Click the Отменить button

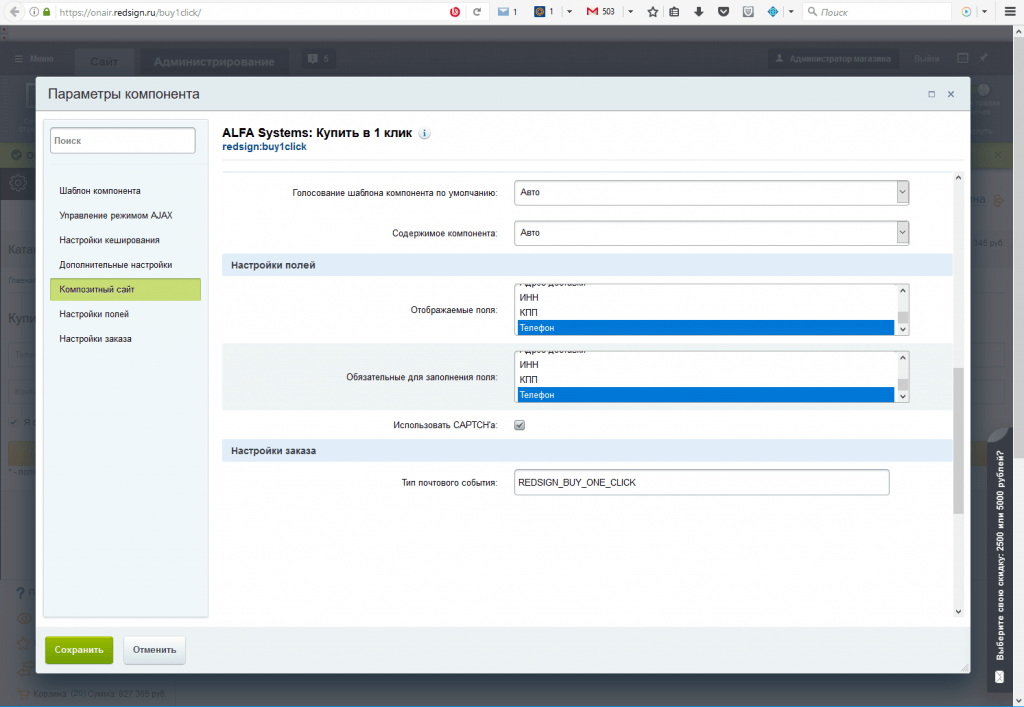tap(154, 650)
